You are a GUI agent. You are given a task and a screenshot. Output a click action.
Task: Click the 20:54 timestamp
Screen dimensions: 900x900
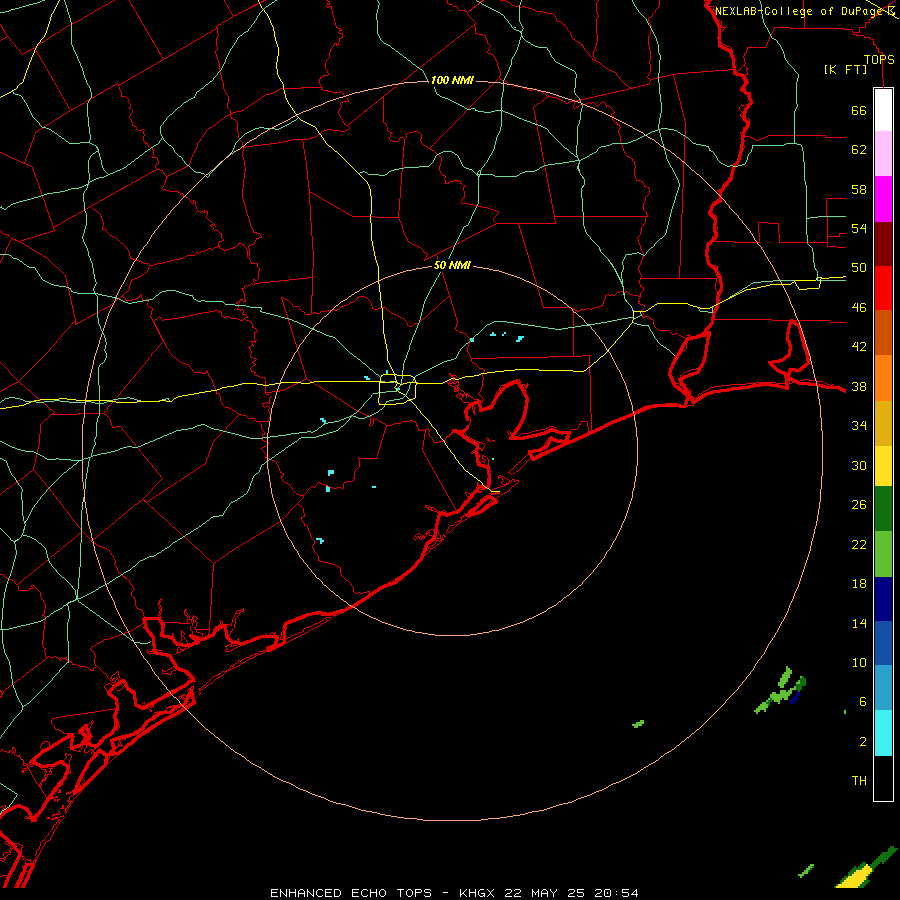(615, 893)
